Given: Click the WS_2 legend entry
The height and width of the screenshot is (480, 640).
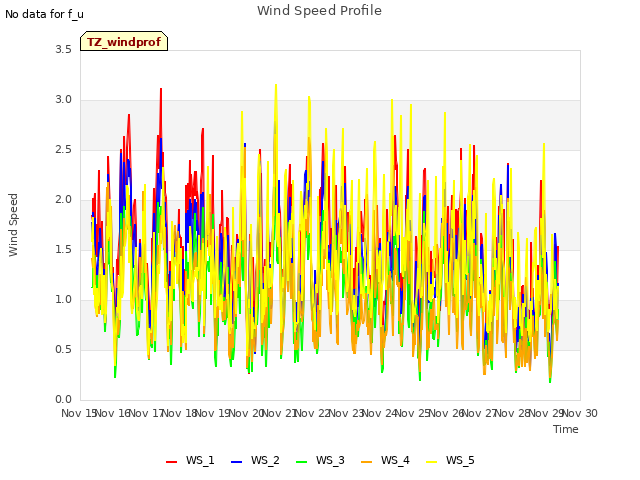Looking at the screenshot, I should click(255, 460).
